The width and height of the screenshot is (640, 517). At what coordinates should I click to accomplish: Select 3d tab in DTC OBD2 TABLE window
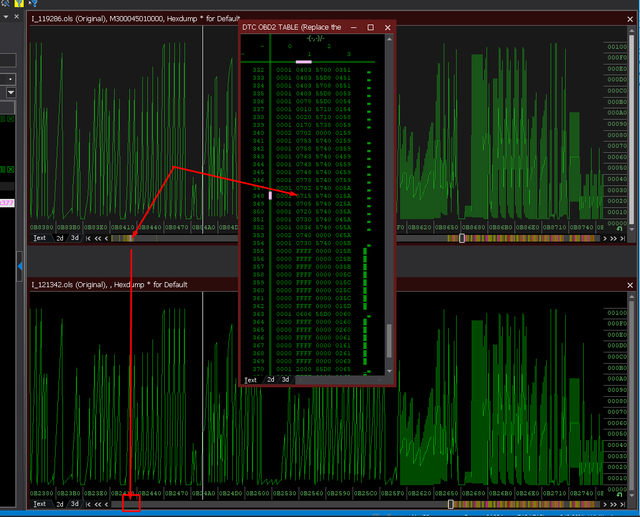coord(285,380)
